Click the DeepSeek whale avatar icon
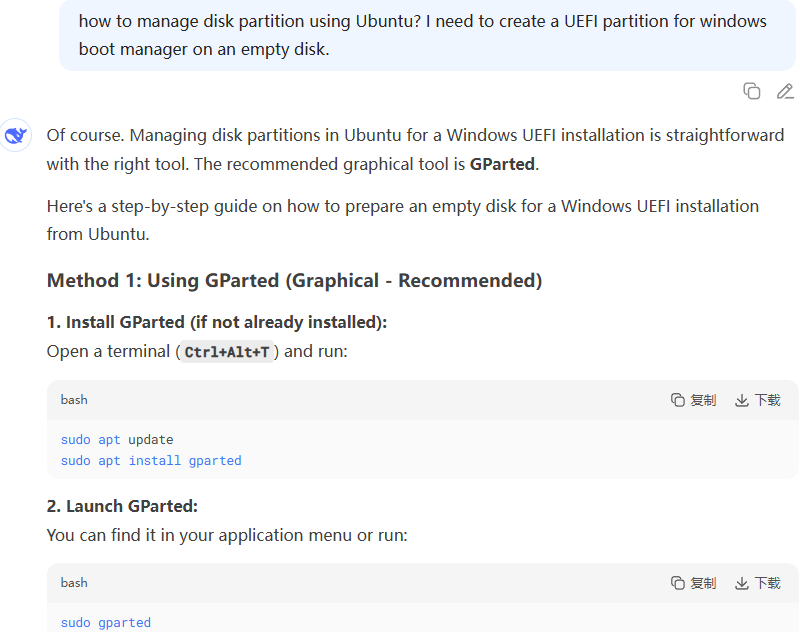Viewport: 802px width, 632px height. [15, 135]
